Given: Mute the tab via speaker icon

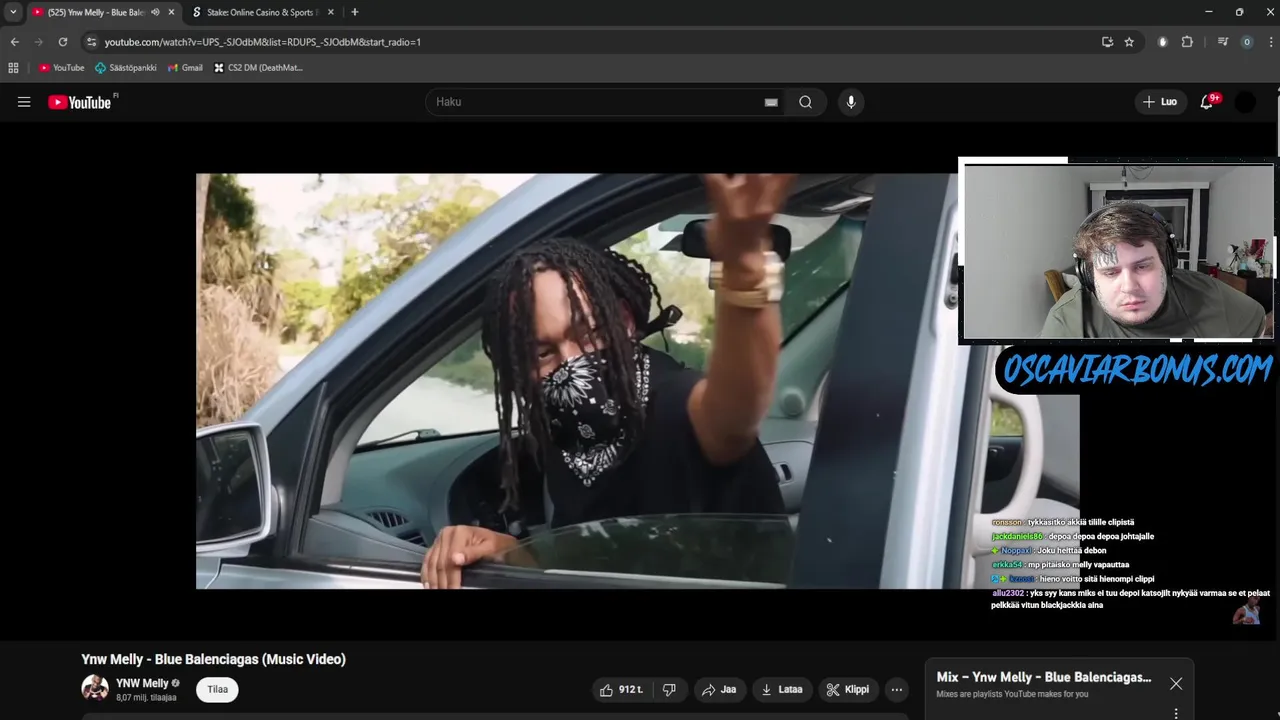Looking at the screenshot, I should pos(155,12).
